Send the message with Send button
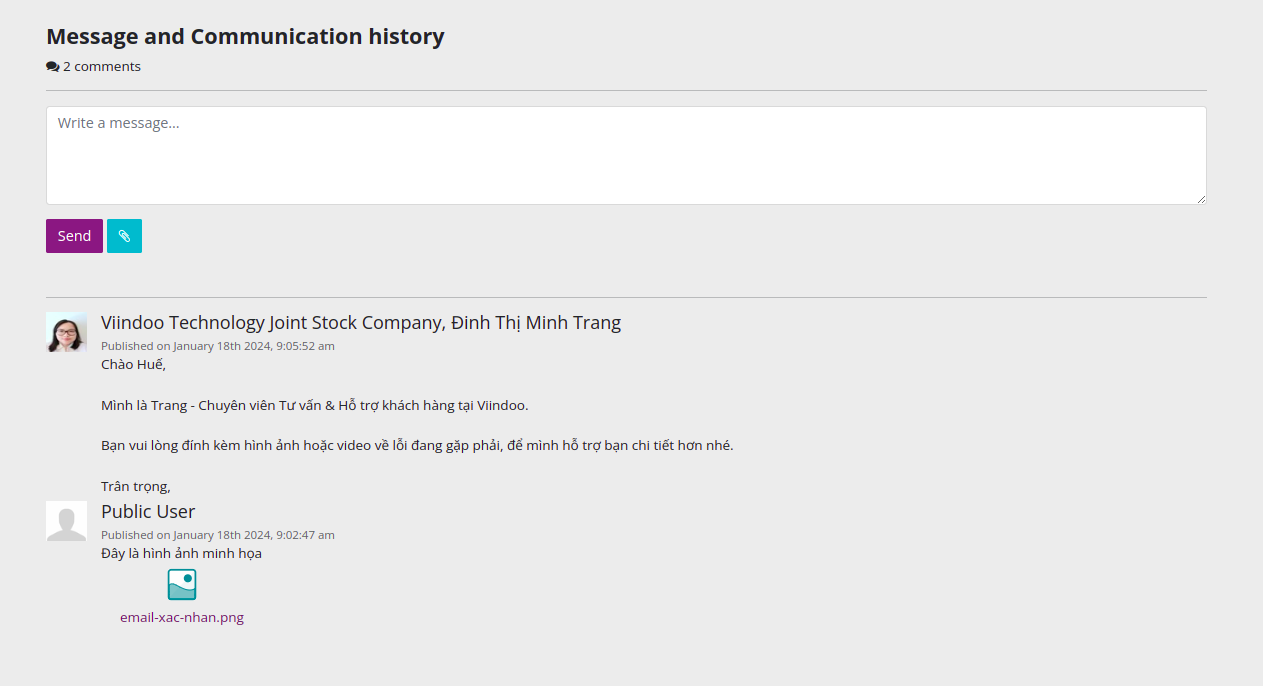Viewport: 1263px width, 686px height. [74, 236]
